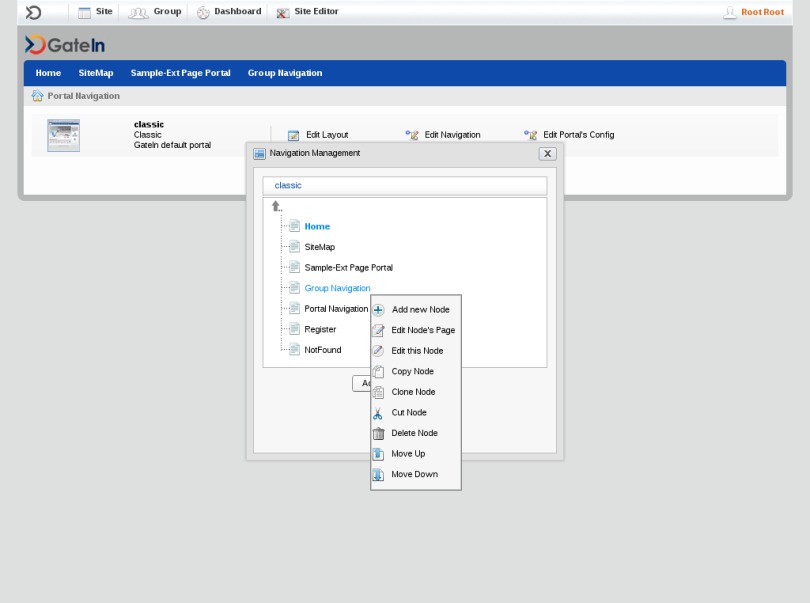The height and width of the screenshot is (603, 810).
Task: Click the Cut Node scissors icon
Action: [378, 413]
